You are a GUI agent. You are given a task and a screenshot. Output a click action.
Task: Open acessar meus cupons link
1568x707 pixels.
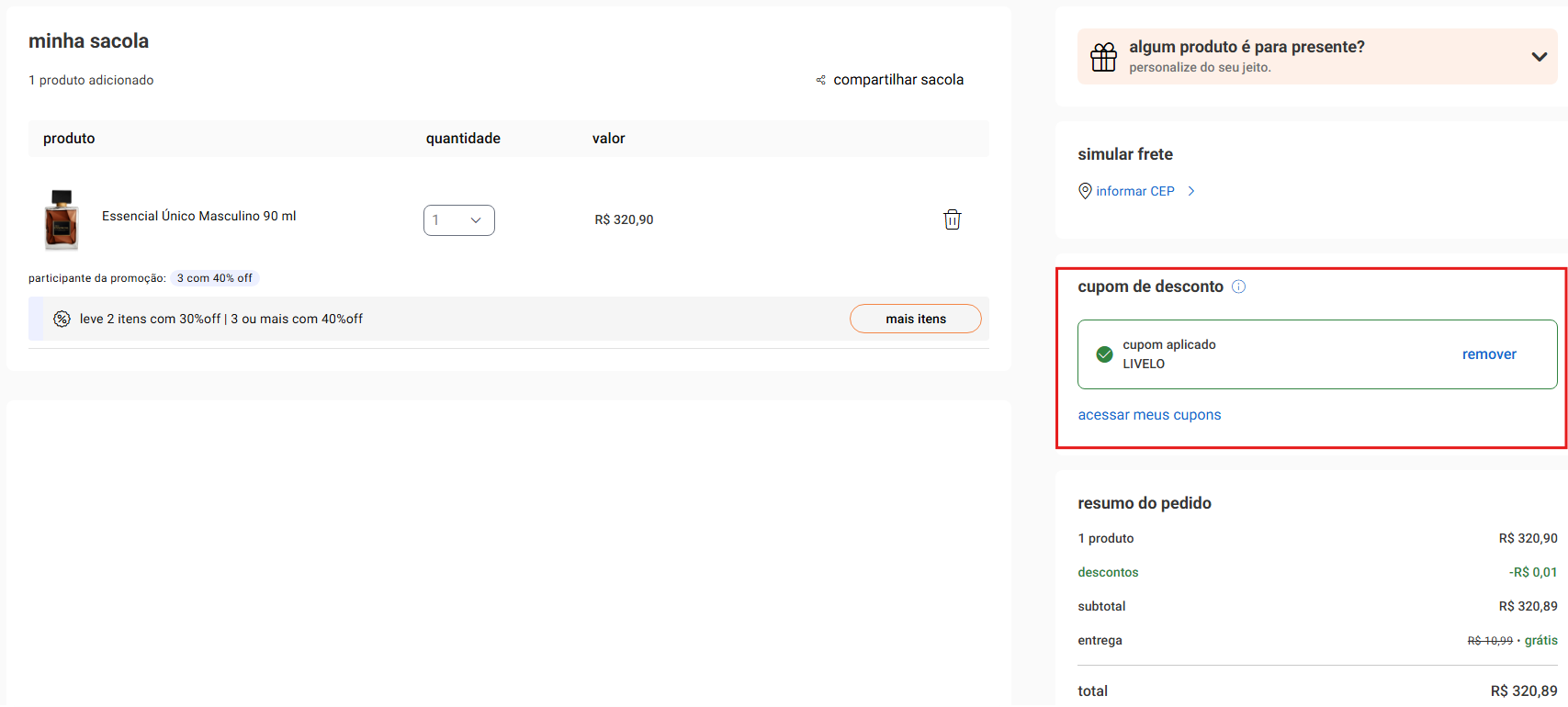[1149, 415]
